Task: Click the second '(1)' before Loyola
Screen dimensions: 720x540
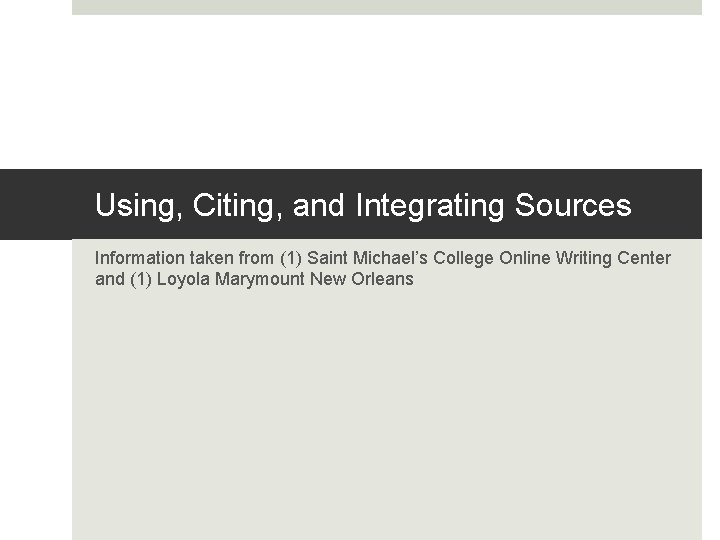Action: (x=140, y=279)
